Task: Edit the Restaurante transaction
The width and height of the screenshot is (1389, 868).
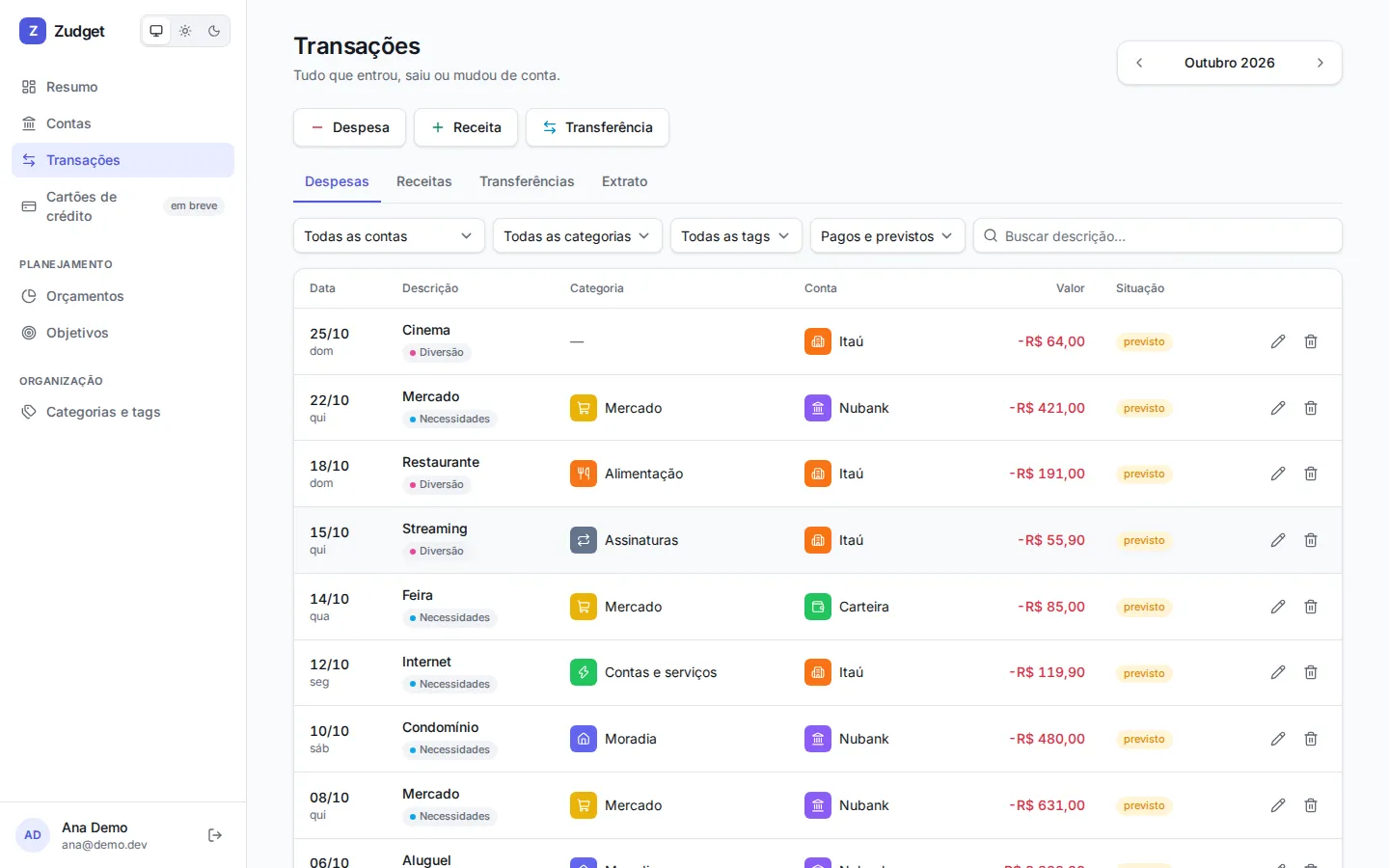Action: pos(1278,474)
